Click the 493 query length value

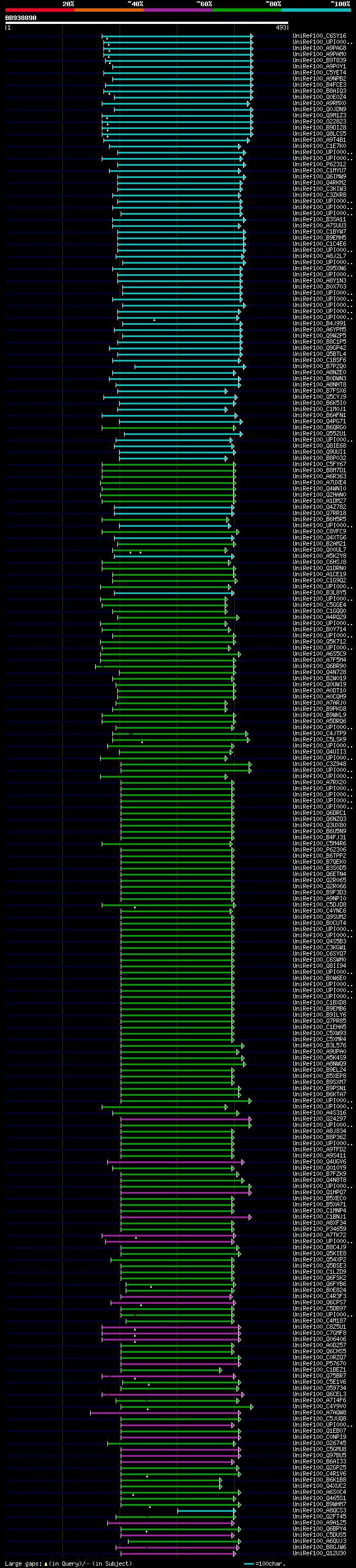pyautogui.click(x=280, y=27)
